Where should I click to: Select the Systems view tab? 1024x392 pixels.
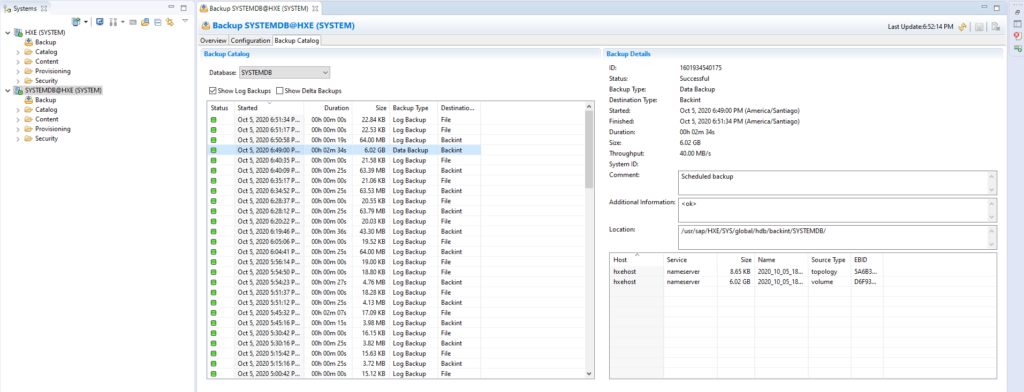26,8
